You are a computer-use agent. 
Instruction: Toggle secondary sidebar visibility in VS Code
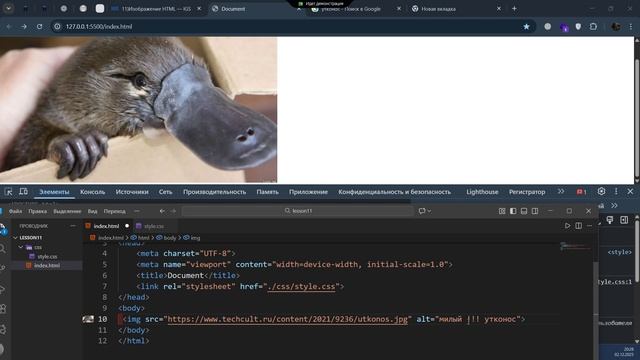[x=535, y=211]
